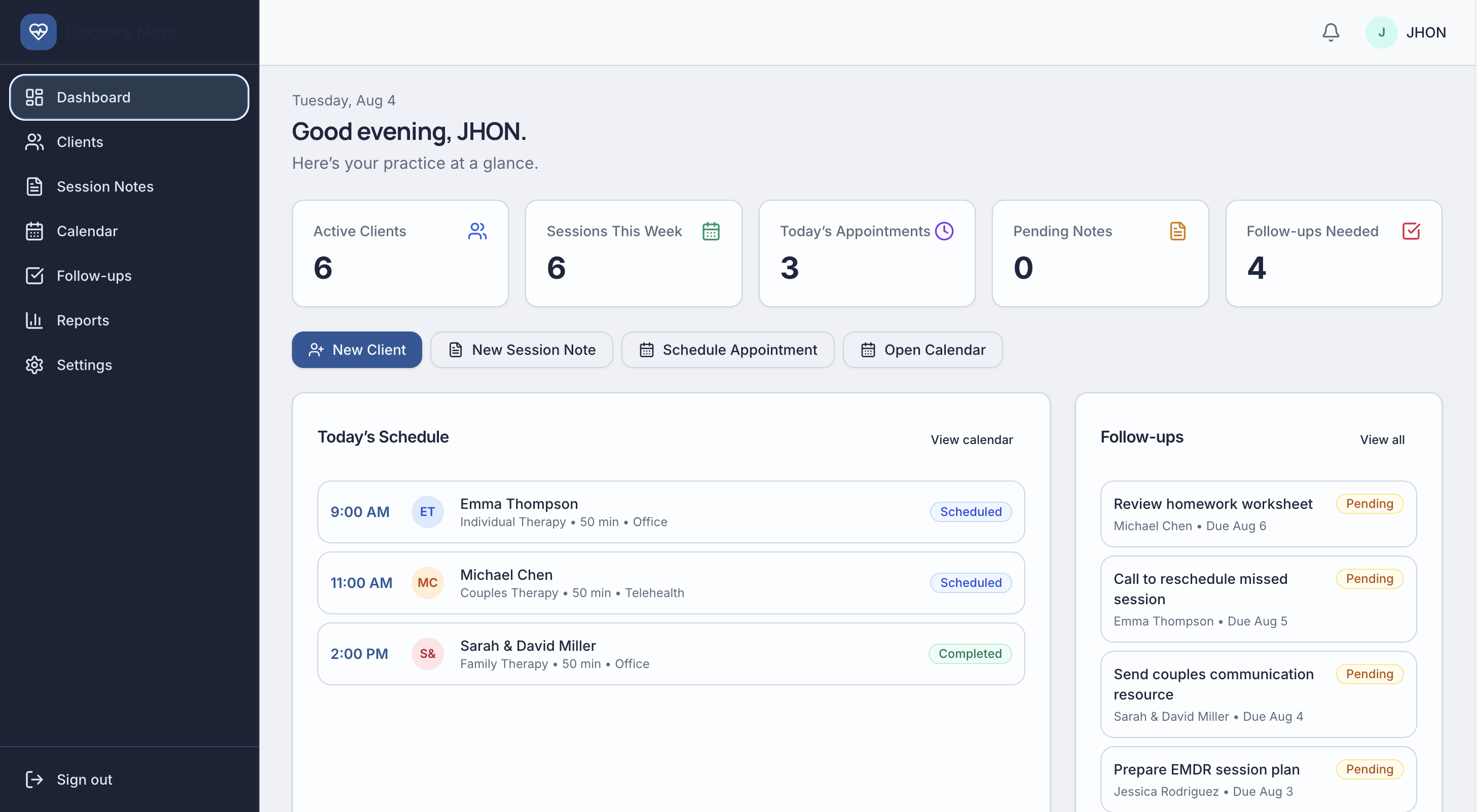Click the Completed status badge
The width and height of the screenshot is (1478, 812).
[x=970, y=654]
